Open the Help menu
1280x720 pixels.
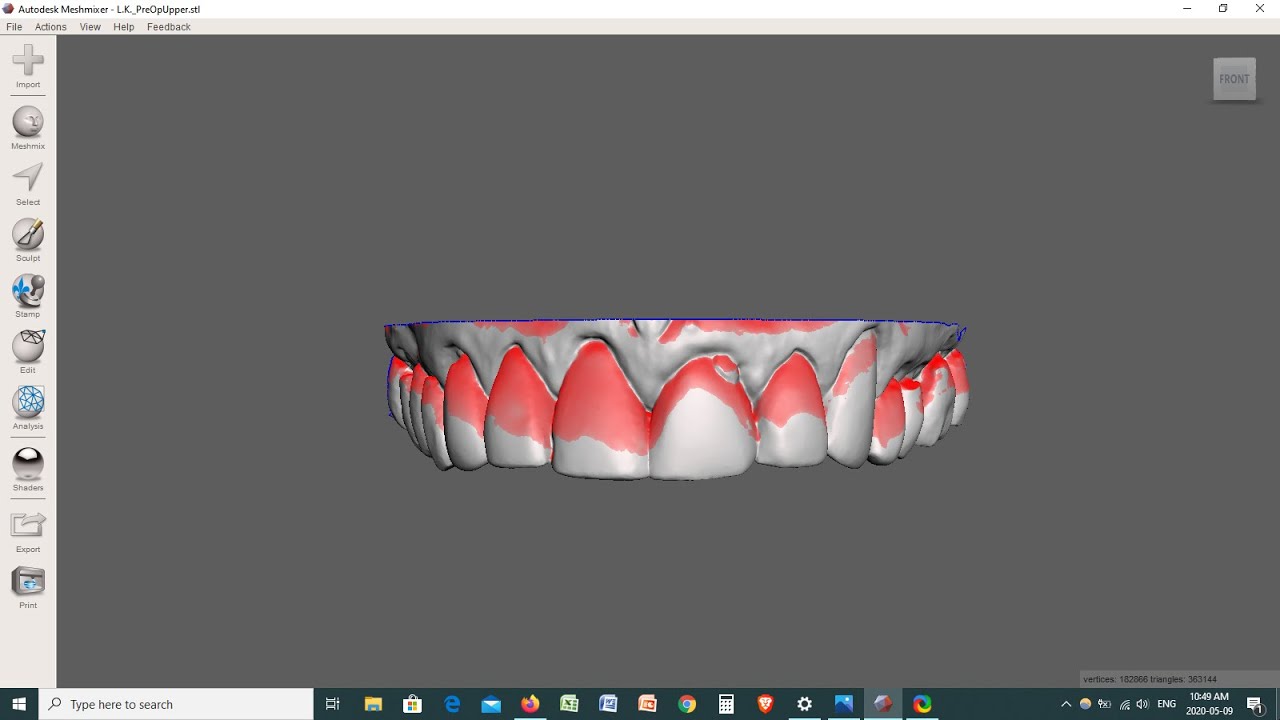pyautogui.click(x=124, y=27)
